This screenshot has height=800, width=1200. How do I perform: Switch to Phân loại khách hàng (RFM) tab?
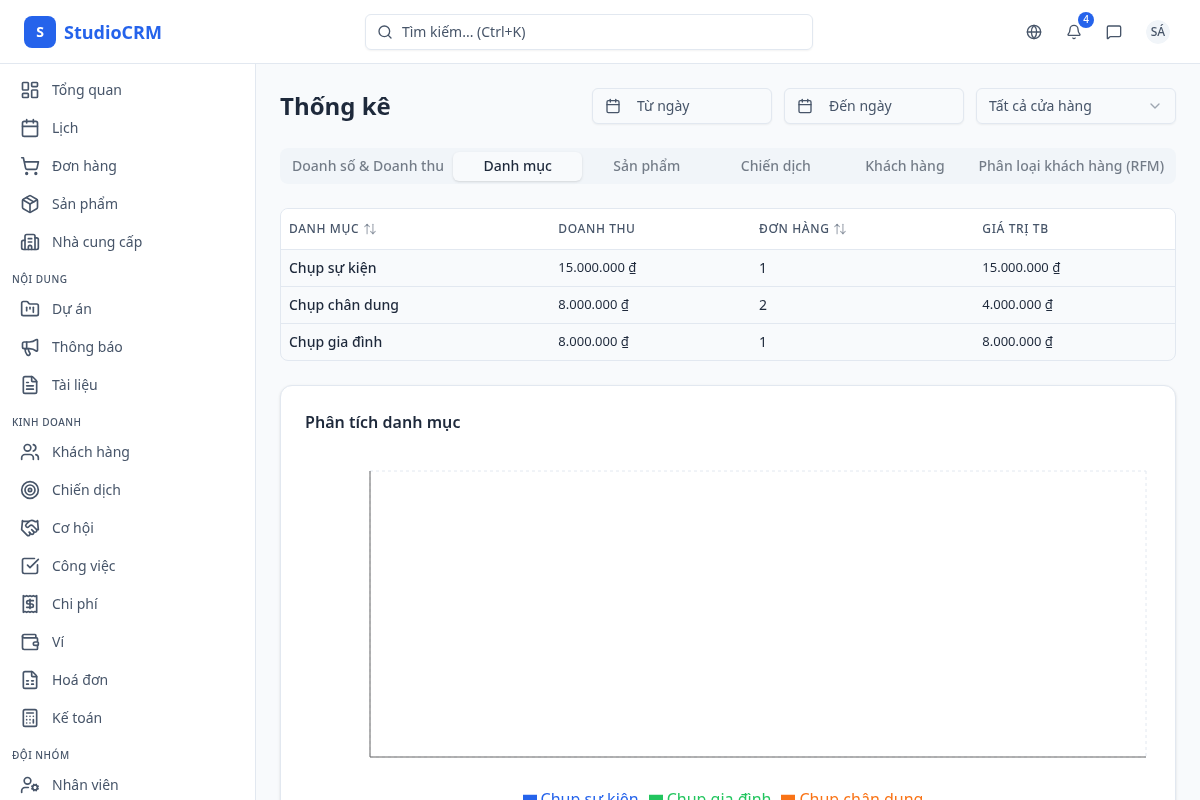pos(1071,166)
